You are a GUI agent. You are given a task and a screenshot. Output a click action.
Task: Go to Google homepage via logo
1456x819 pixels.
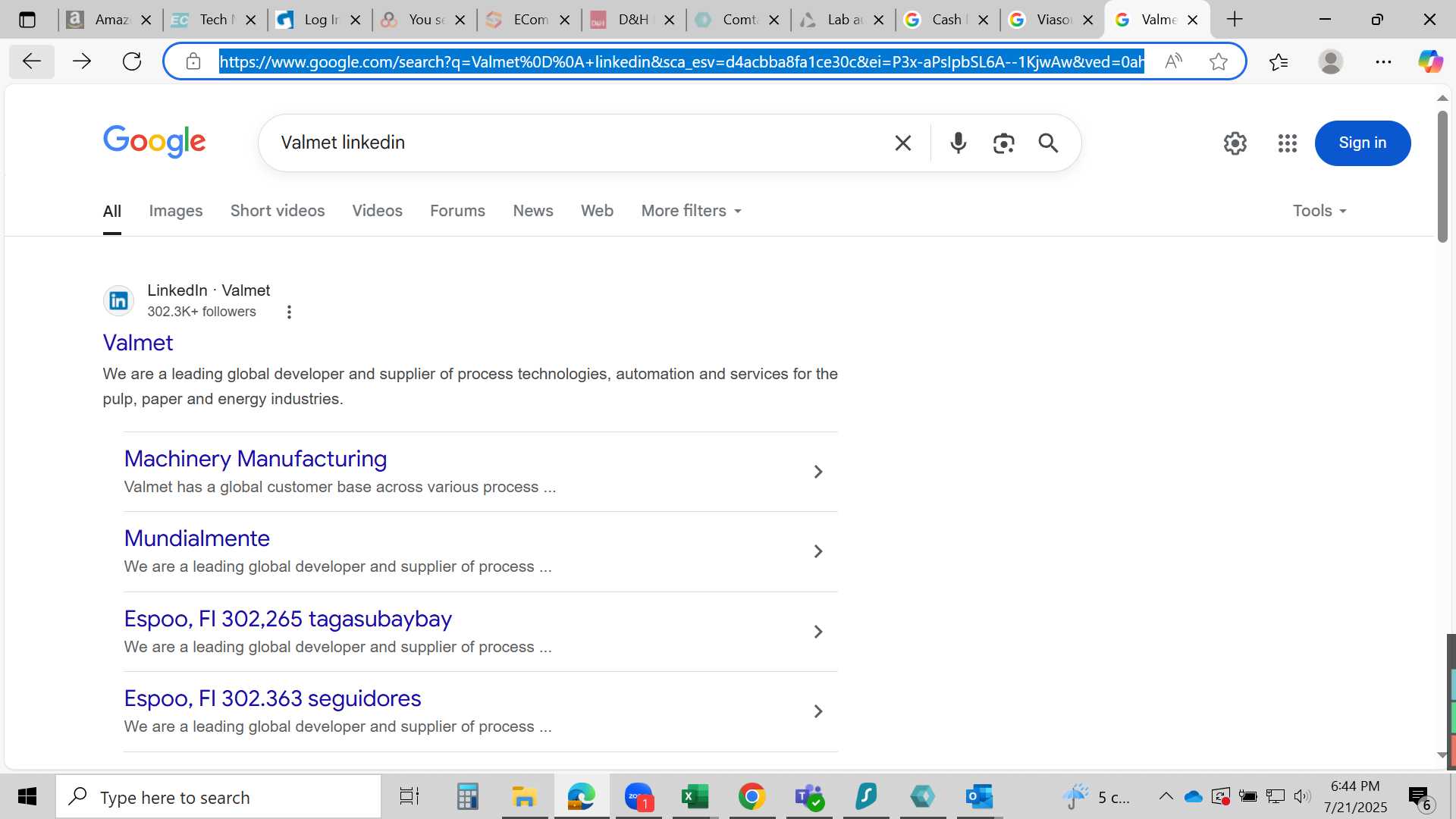(x=155, y=142)
